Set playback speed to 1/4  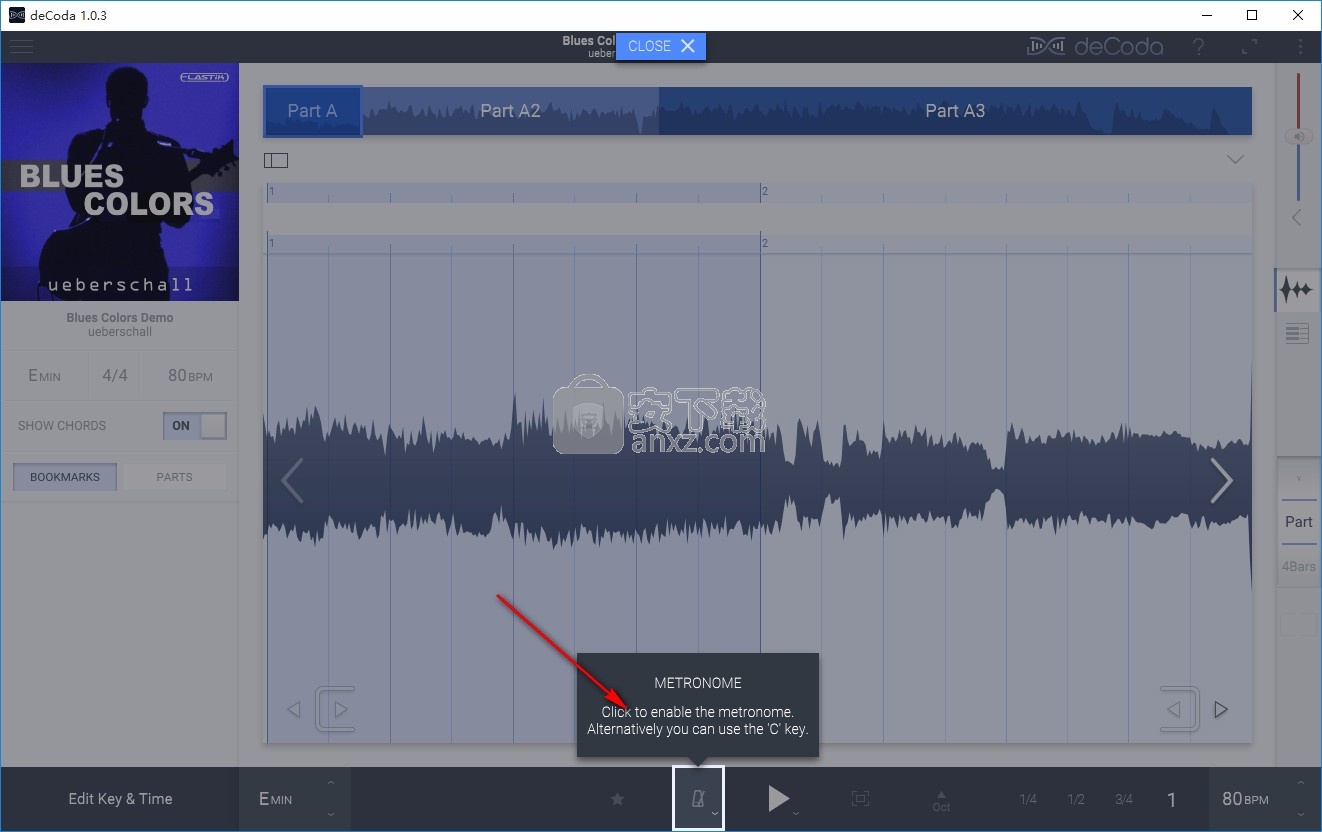tap(1028, 799)
